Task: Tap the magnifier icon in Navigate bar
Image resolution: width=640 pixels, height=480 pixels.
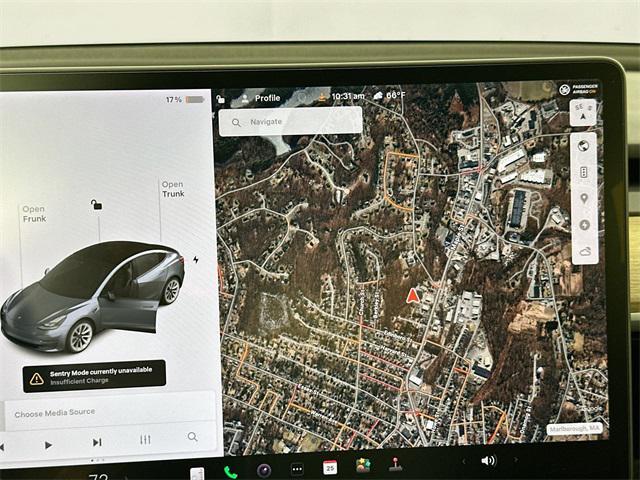Action: pyautogui.click(x=236, y=122)
